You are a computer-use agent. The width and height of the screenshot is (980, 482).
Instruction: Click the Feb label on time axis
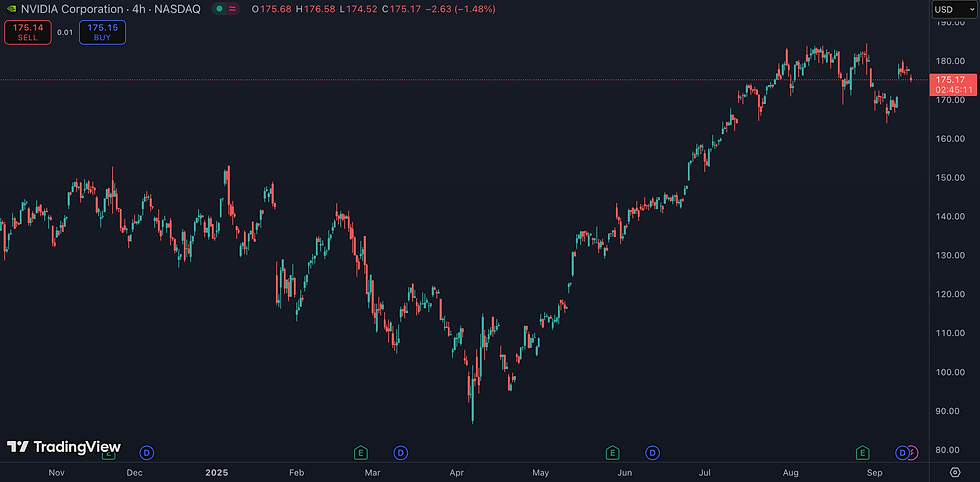coord(296,473)
